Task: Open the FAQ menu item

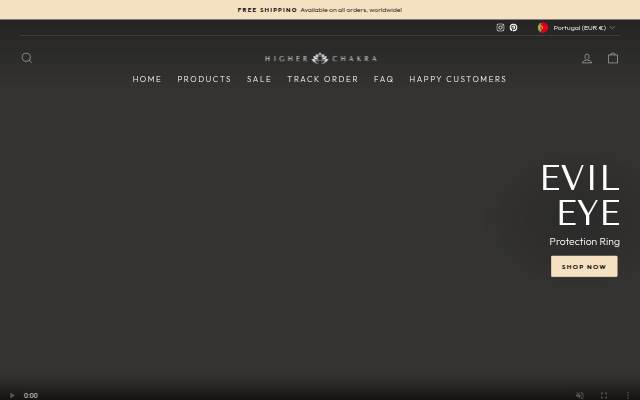Action: pos(384,79)
